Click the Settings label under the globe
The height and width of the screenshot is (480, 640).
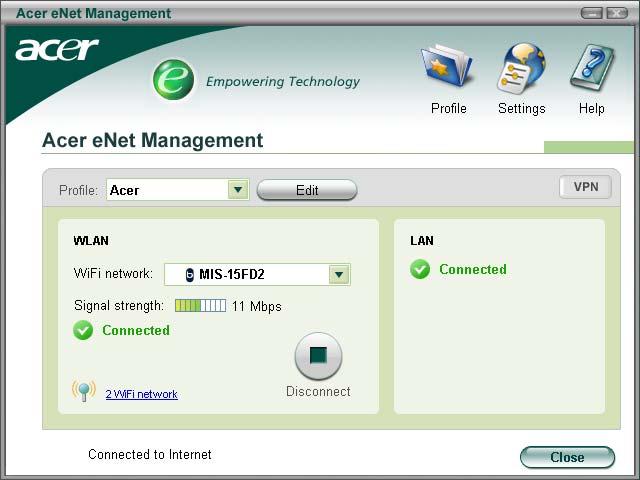click(522, 109)
